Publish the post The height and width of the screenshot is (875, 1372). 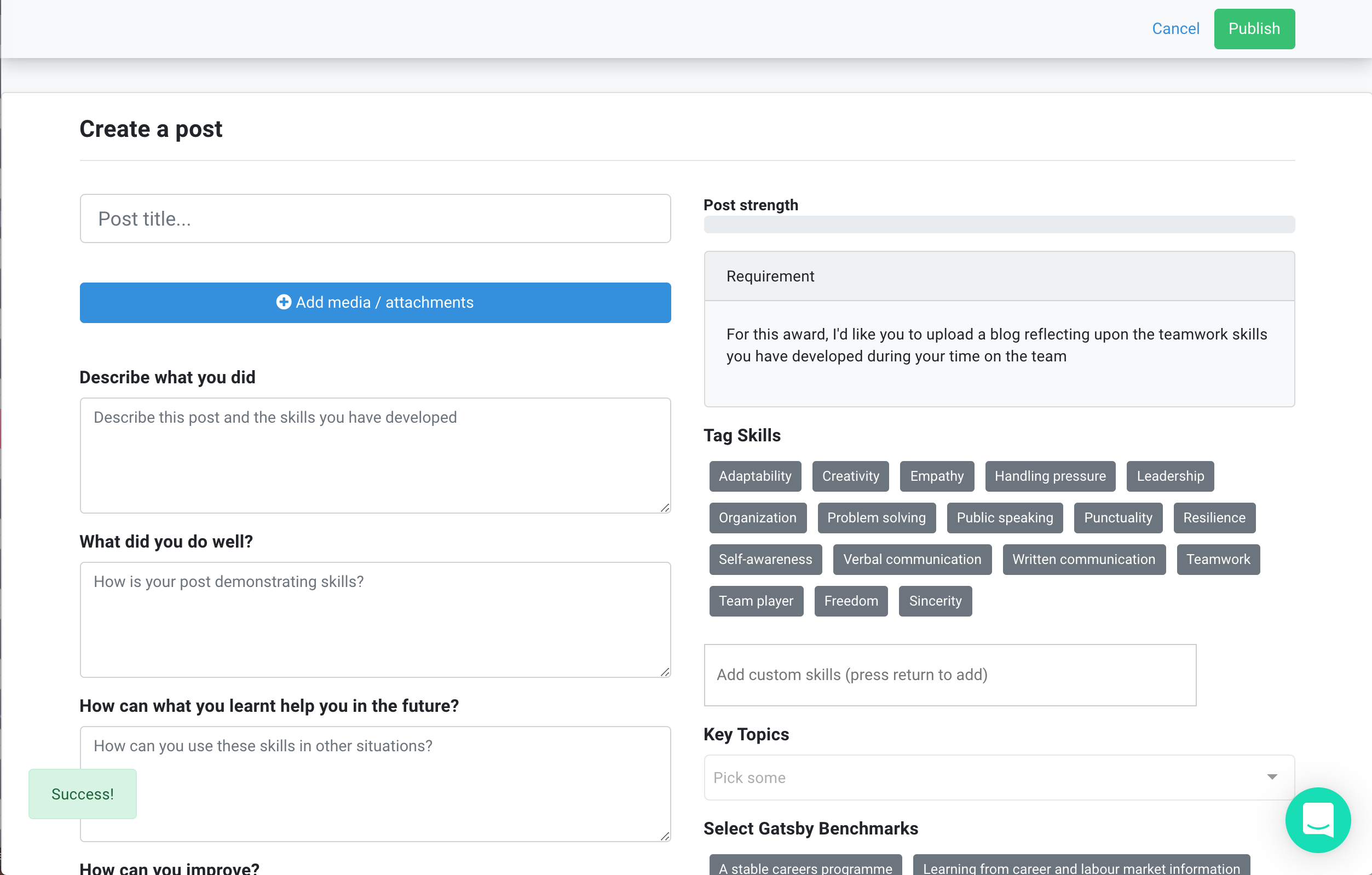(x=1254, y=28)
